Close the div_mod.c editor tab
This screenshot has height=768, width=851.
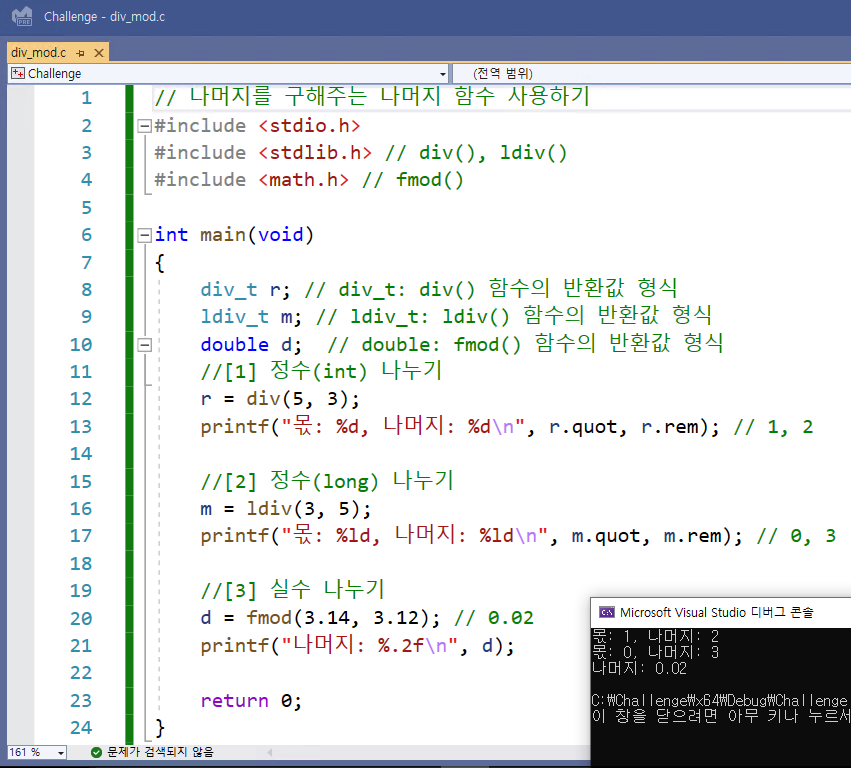(x=98, y=52)
